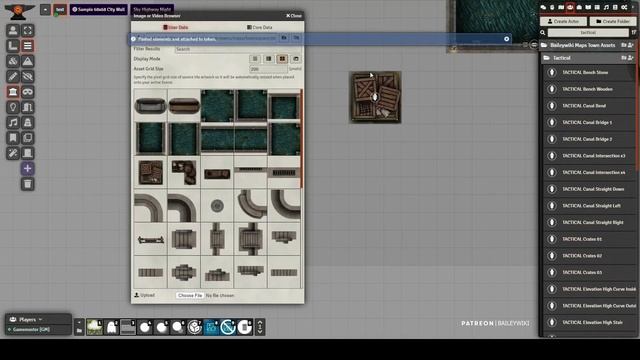
Task: Select the crates tile on the canvas
Action: [x=375, y=97]
